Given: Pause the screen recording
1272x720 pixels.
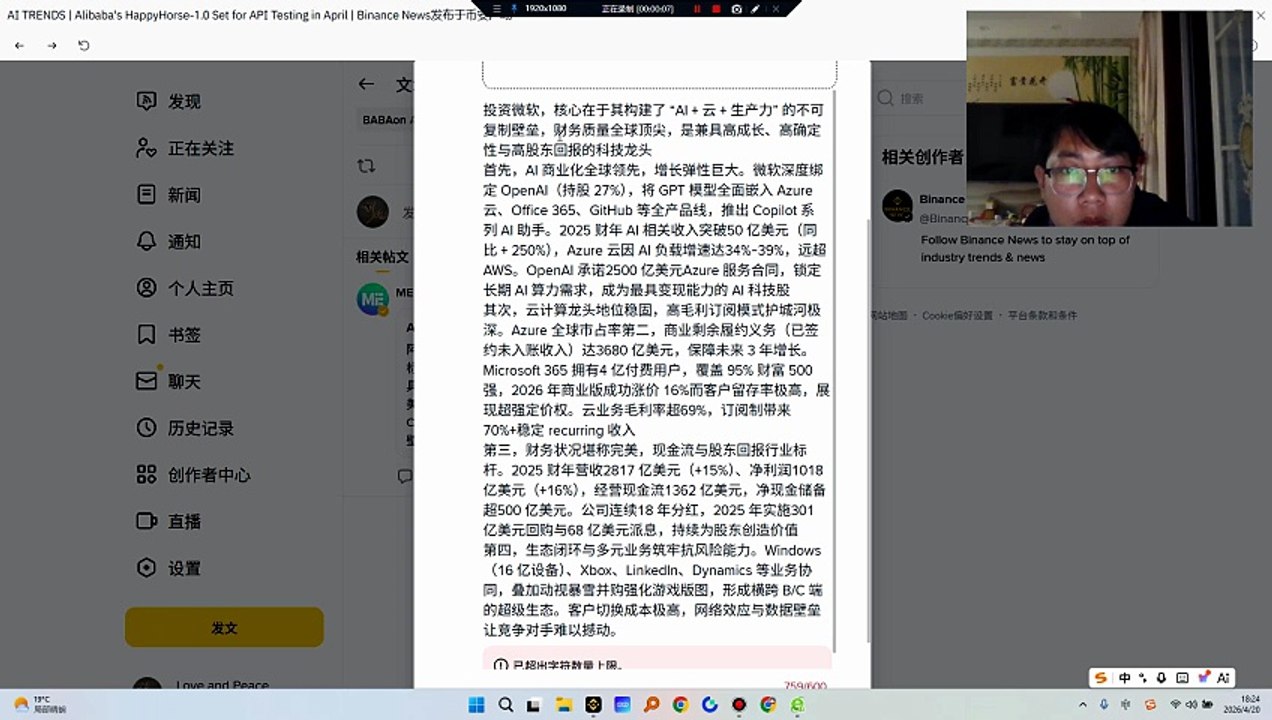Looking at the screenshot, I should 697,9.
